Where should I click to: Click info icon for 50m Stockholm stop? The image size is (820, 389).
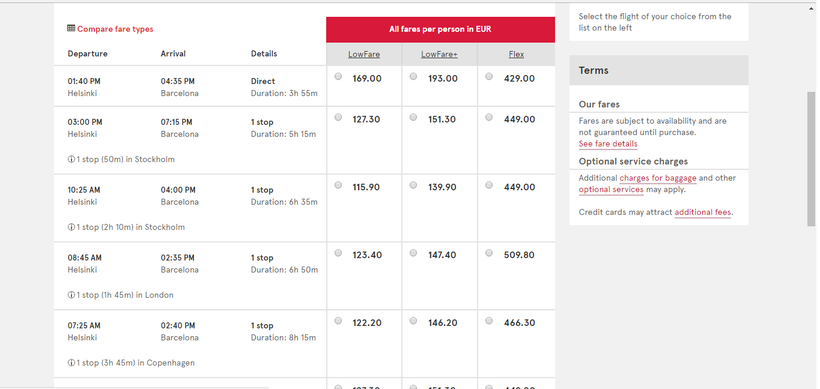coord(71,159)
